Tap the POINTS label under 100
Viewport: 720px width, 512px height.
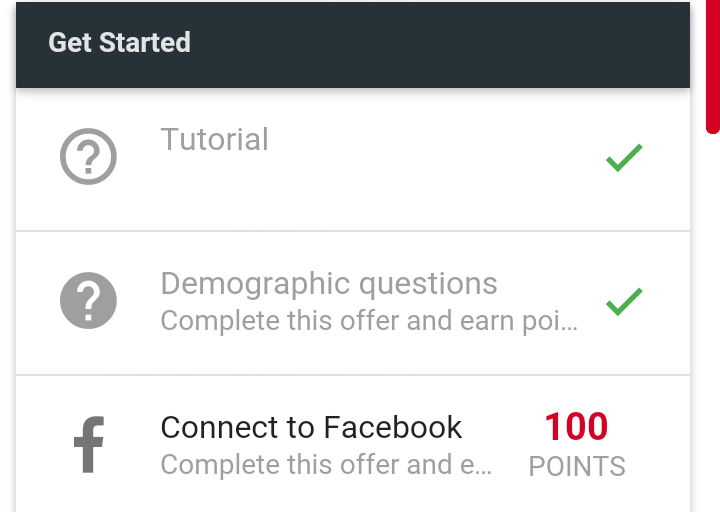[x=577, y=466]
